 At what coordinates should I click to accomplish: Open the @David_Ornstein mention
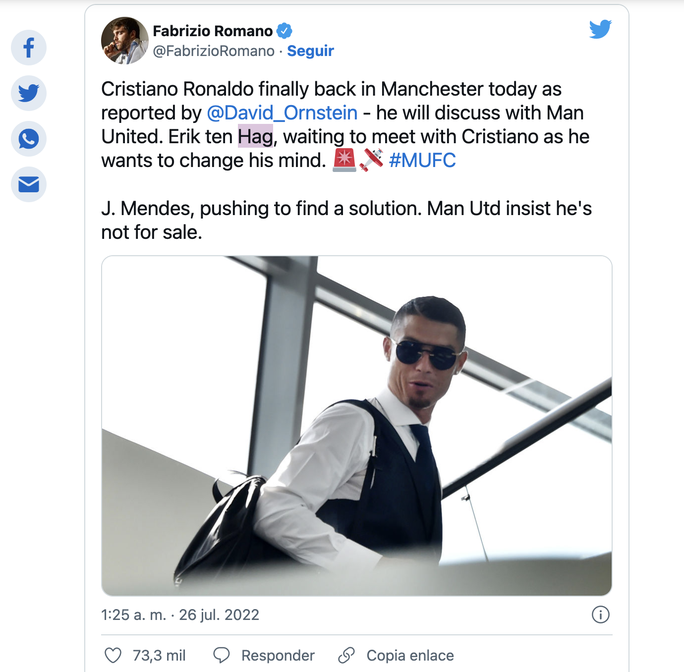tap(281, 113)
